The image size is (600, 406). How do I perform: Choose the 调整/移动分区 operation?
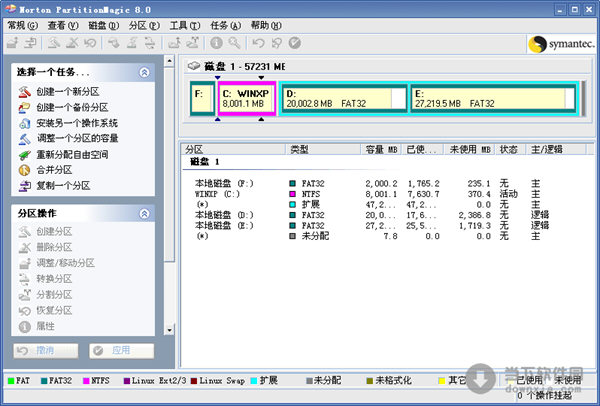pos(65,263)
